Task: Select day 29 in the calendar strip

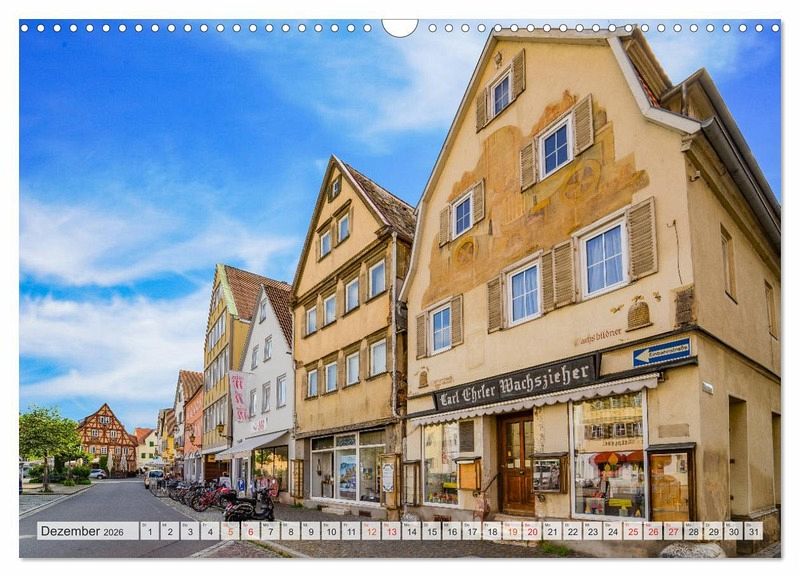Action: pos(714,531)
